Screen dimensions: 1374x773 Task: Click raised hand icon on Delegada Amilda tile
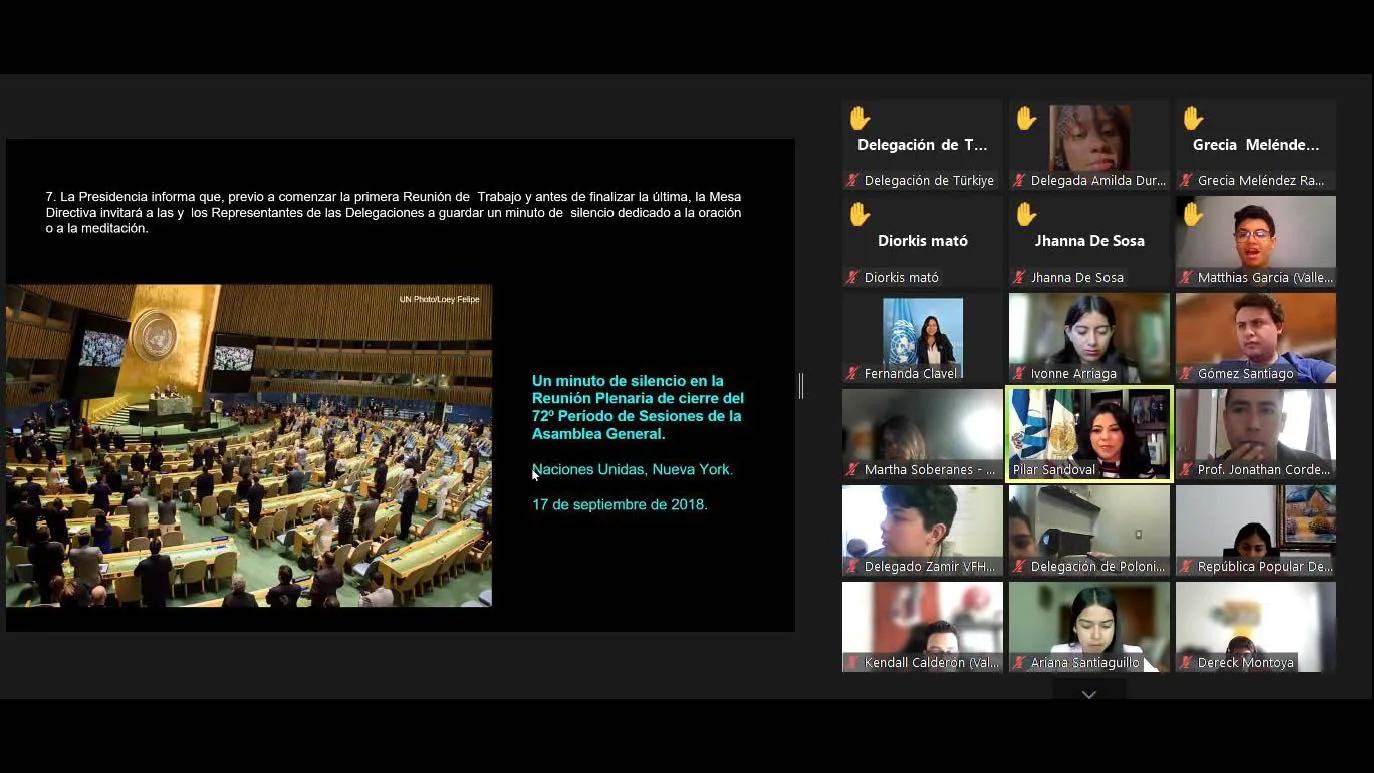(1026, 119)
